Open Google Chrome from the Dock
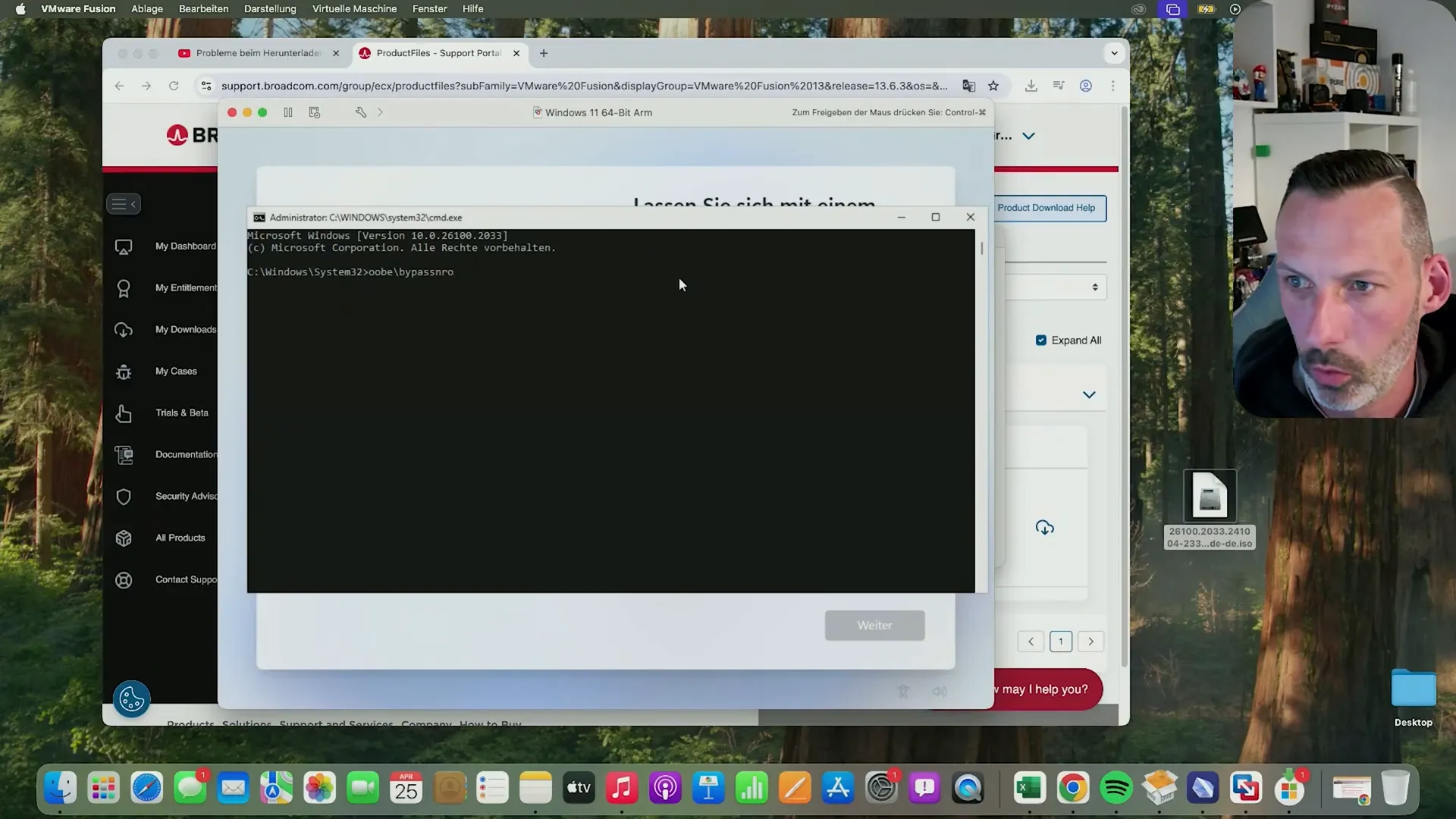 click(1073, 788)
